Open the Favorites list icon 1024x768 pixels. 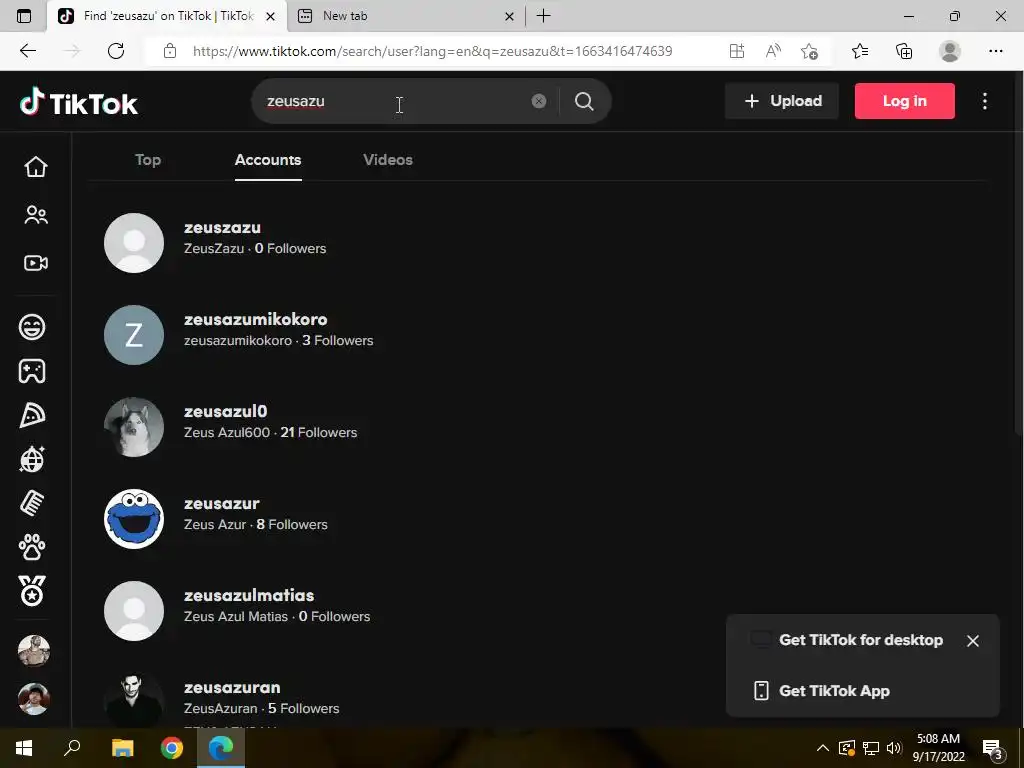coord(860,51)
